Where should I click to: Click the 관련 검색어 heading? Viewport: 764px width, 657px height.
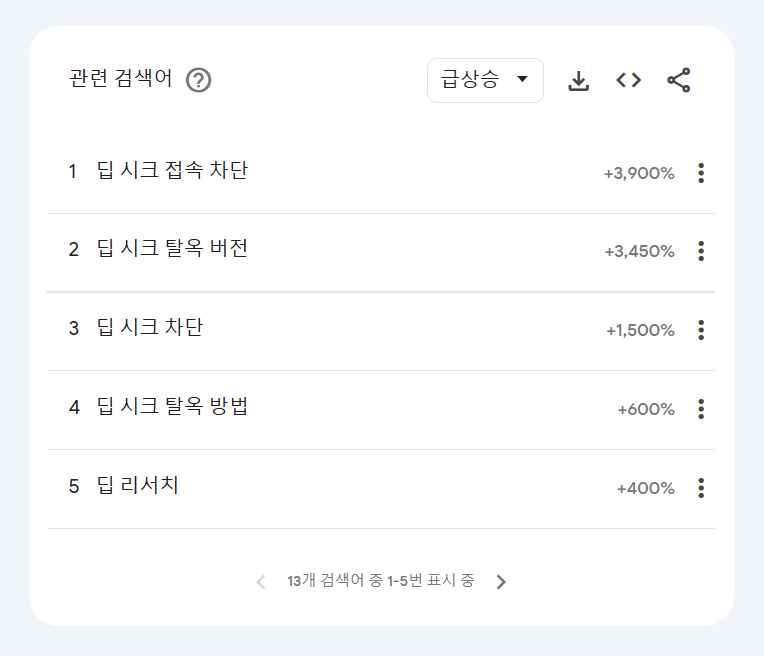[120, 78]
